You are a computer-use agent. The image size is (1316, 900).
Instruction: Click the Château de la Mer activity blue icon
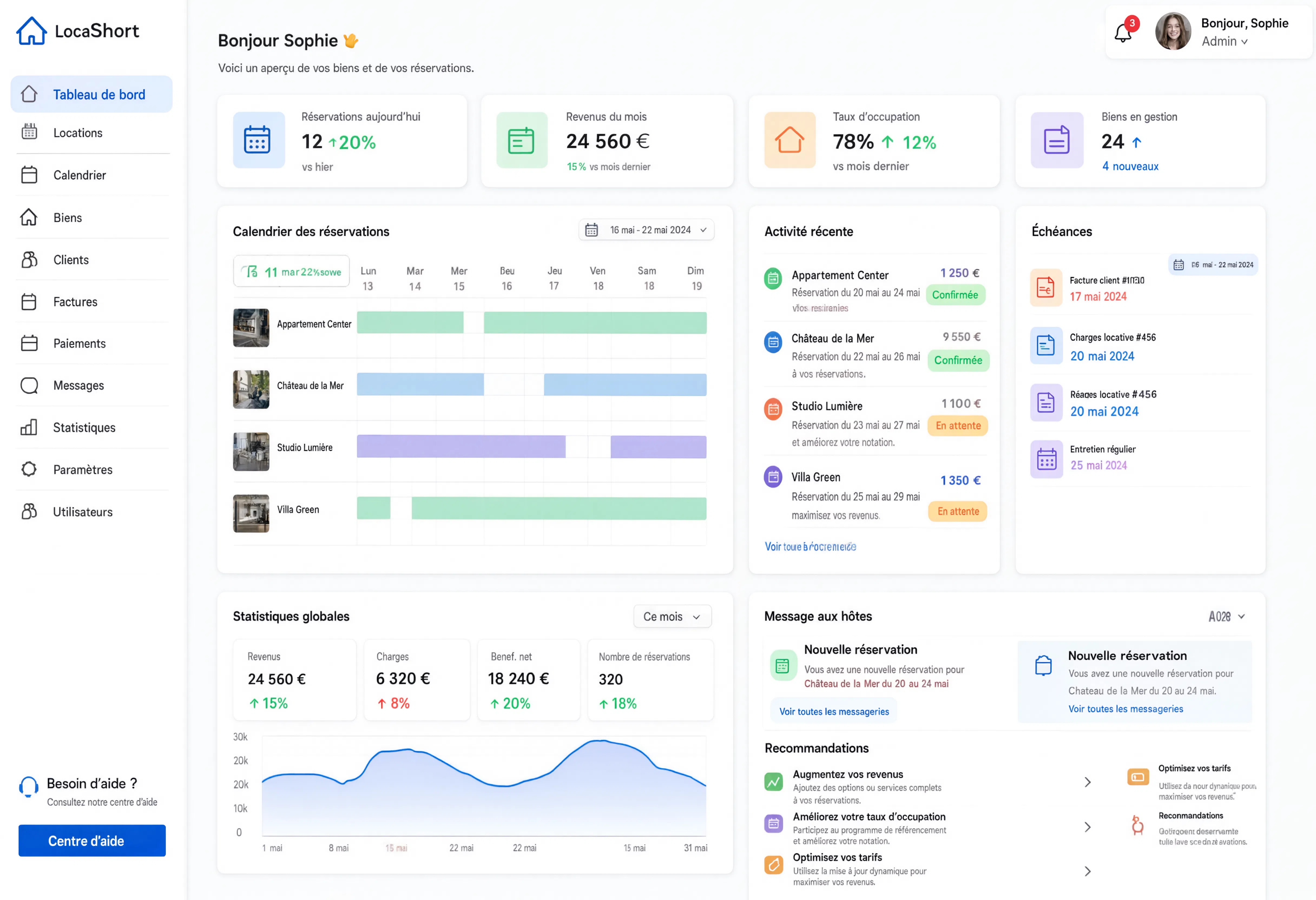773,342
